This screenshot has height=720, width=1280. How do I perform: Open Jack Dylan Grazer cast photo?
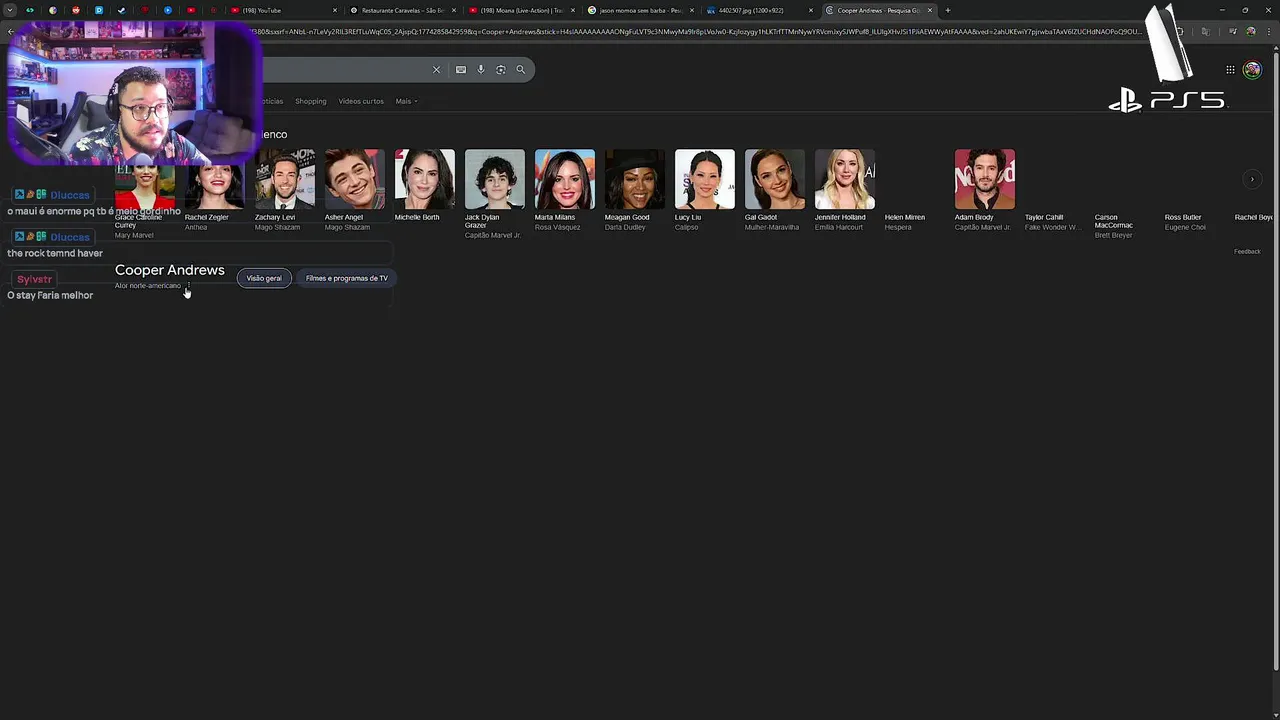click(x=495, y=179)
